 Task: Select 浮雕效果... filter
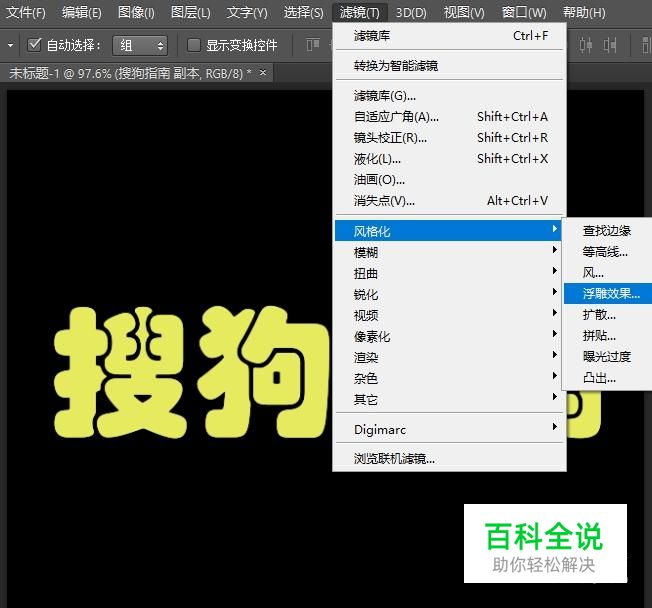click(x=608, y=294)
